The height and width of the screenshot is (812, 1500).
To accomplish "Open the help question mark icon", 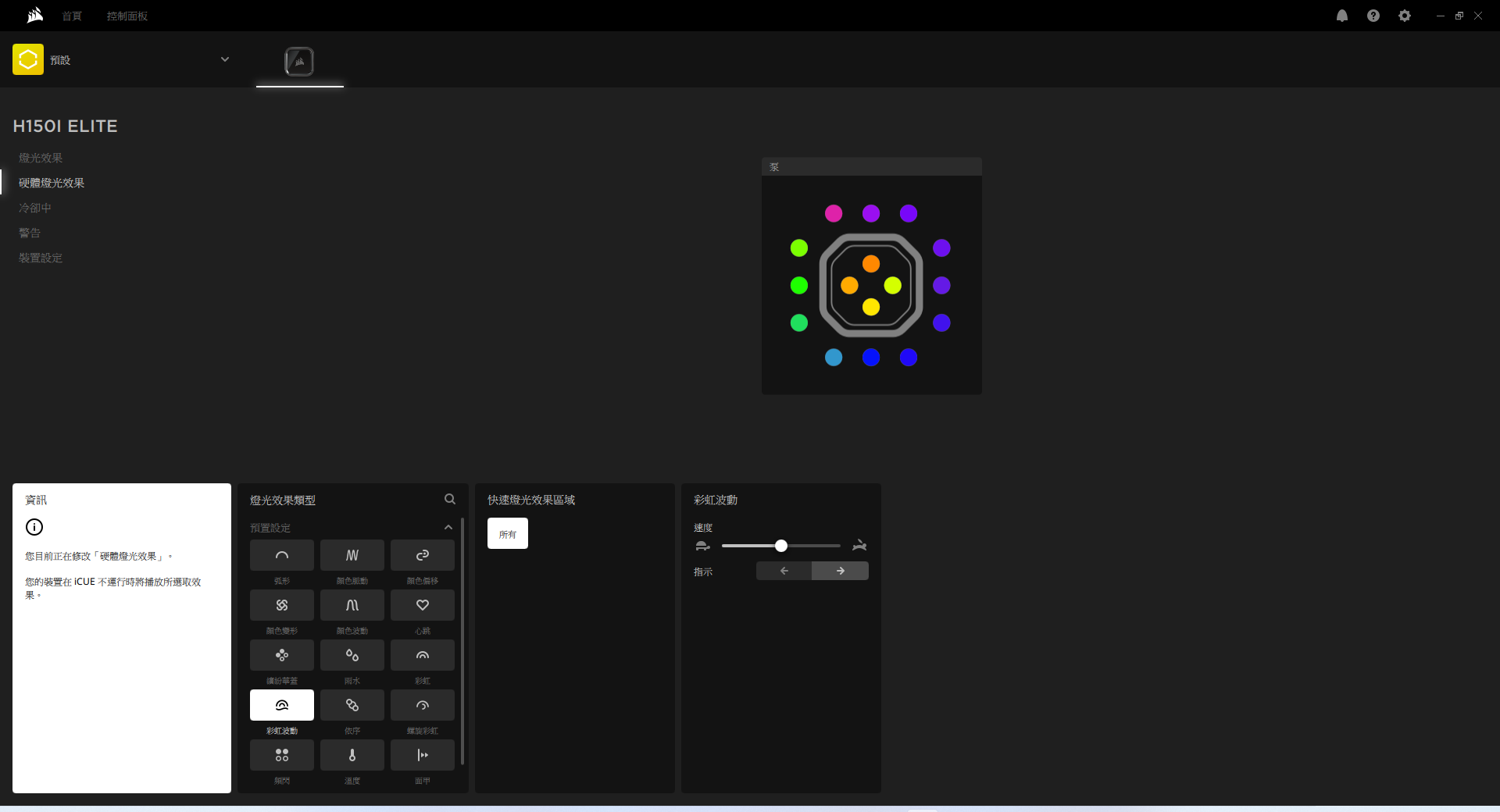I will [x=1373, y=16].
